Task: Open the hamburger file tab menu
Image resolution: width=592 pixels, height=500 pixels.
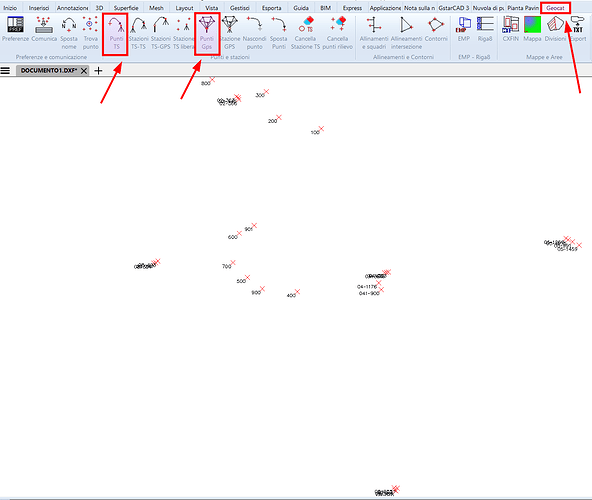Action: point(5,71)
